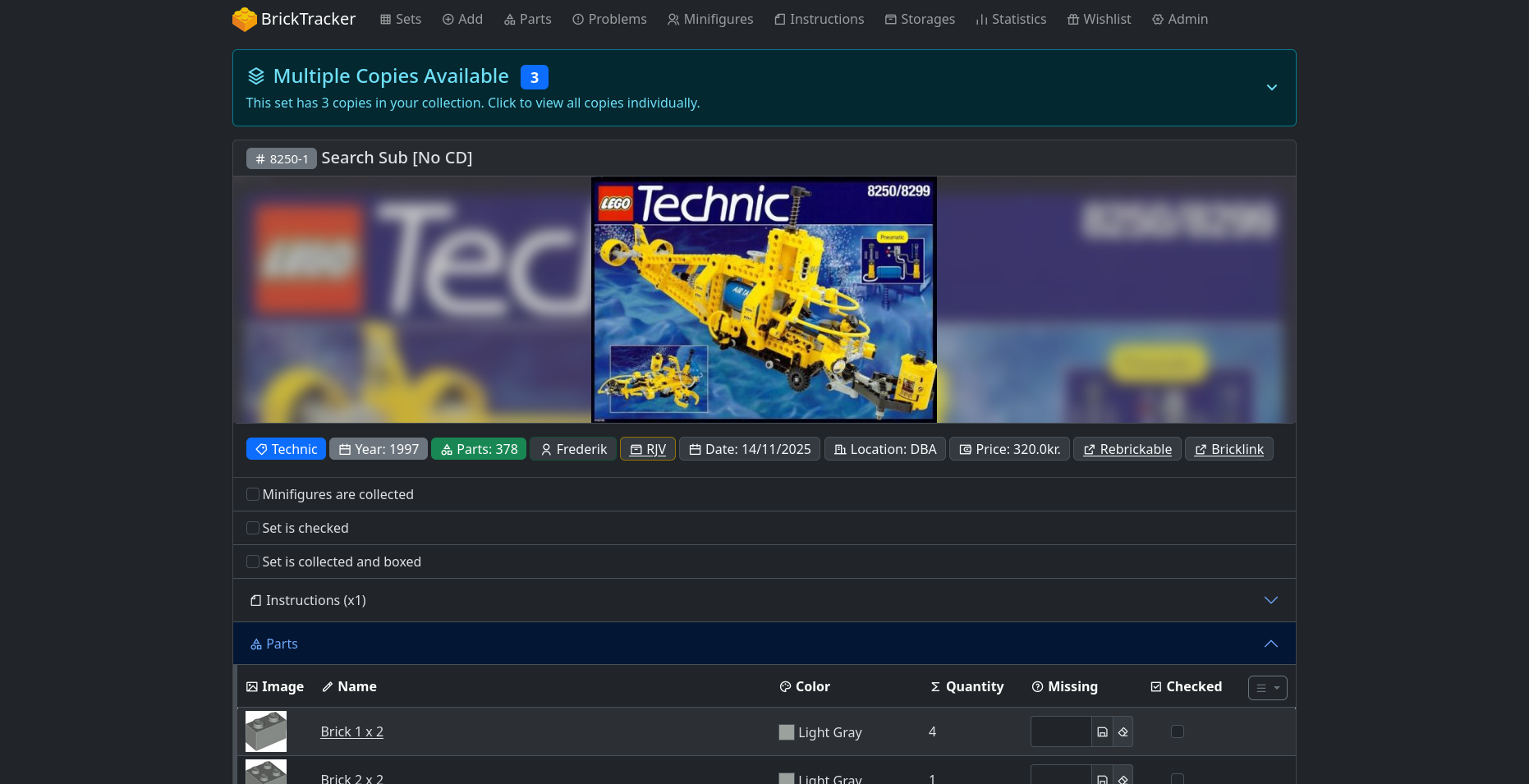
Task: Go to Statistics in the top menu
Action: (x=1010, y=19)
